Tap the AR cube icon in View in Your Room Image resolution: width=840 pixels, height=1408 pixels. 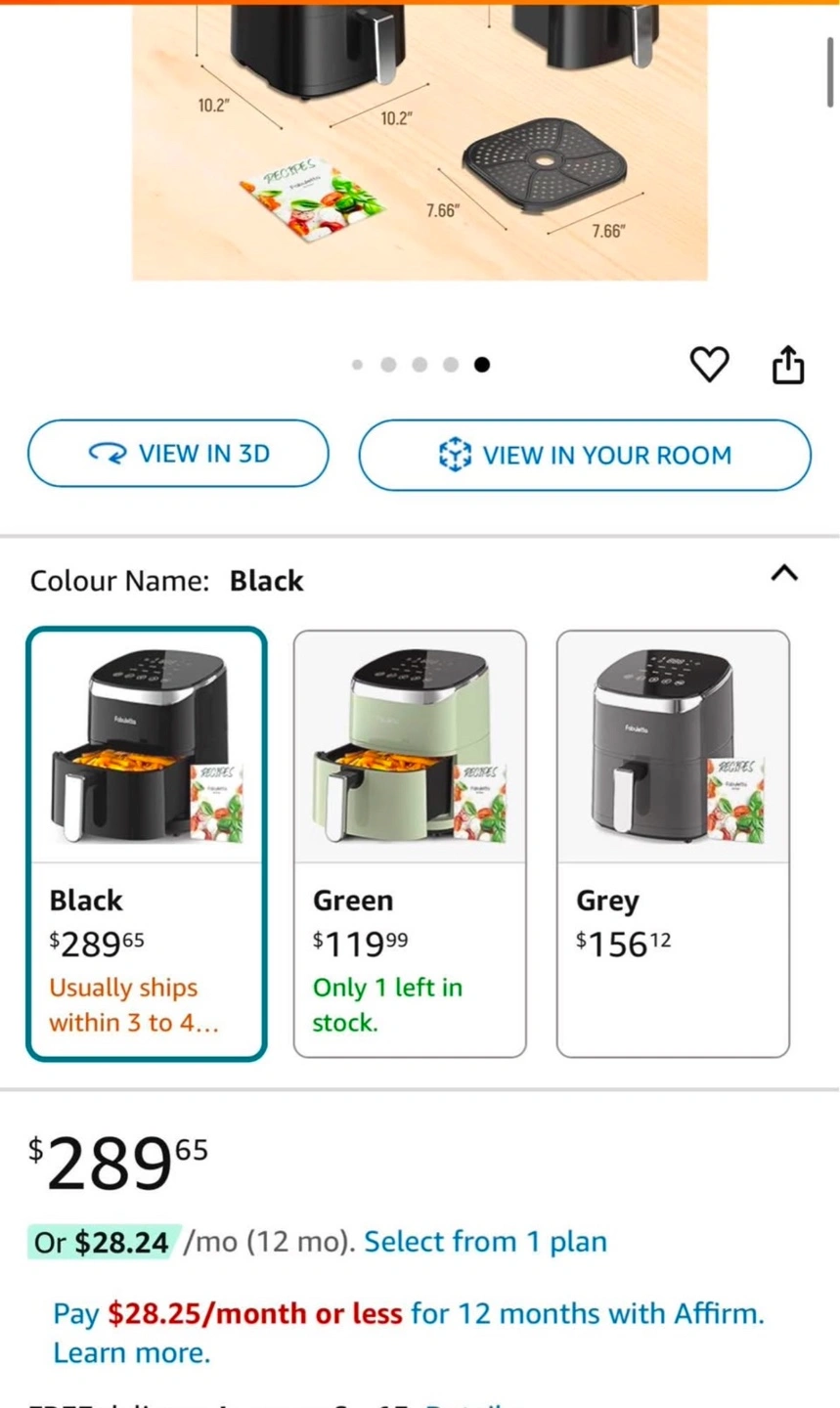tap(455, 455)
